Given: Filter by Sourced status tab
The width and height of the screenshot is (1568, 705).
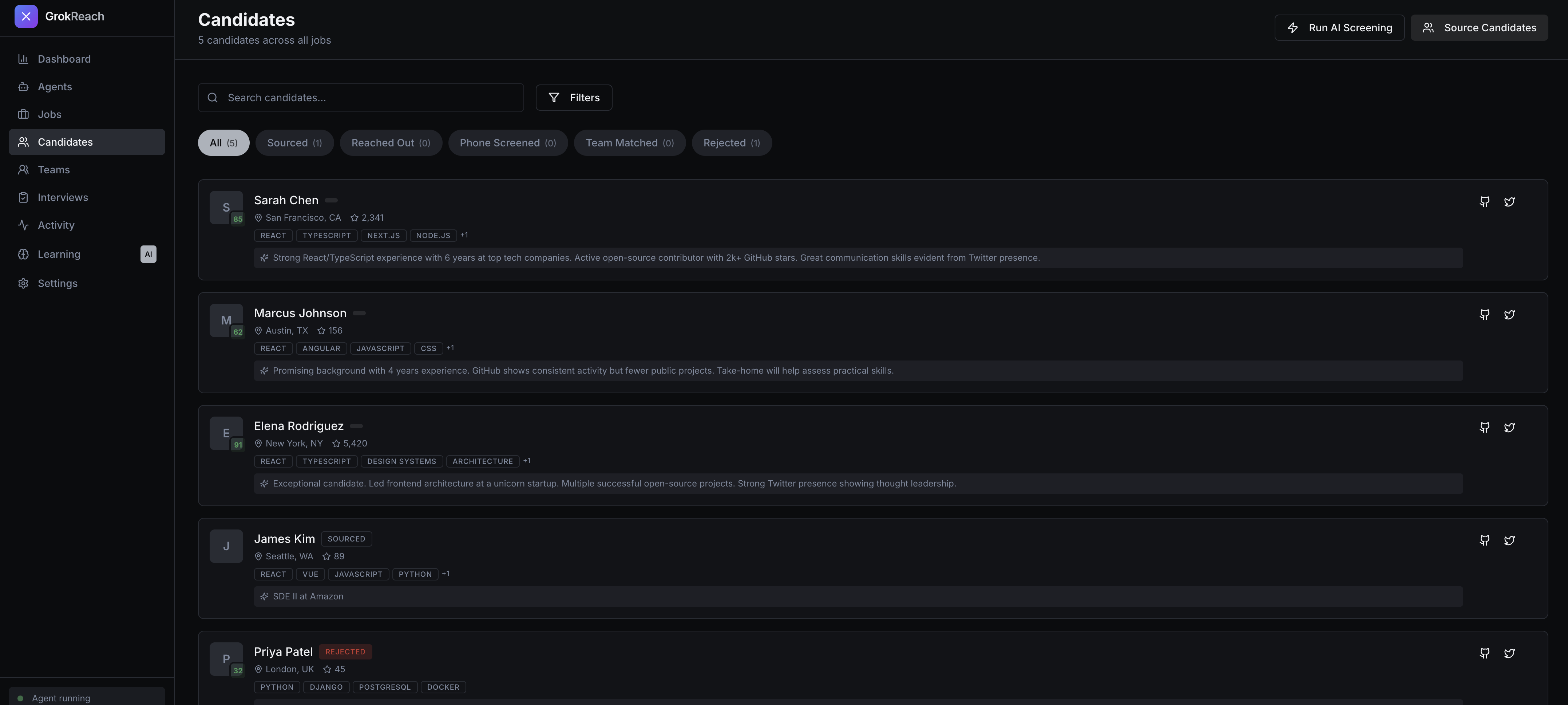Looking at the screenshot, I should pos(294,143).
